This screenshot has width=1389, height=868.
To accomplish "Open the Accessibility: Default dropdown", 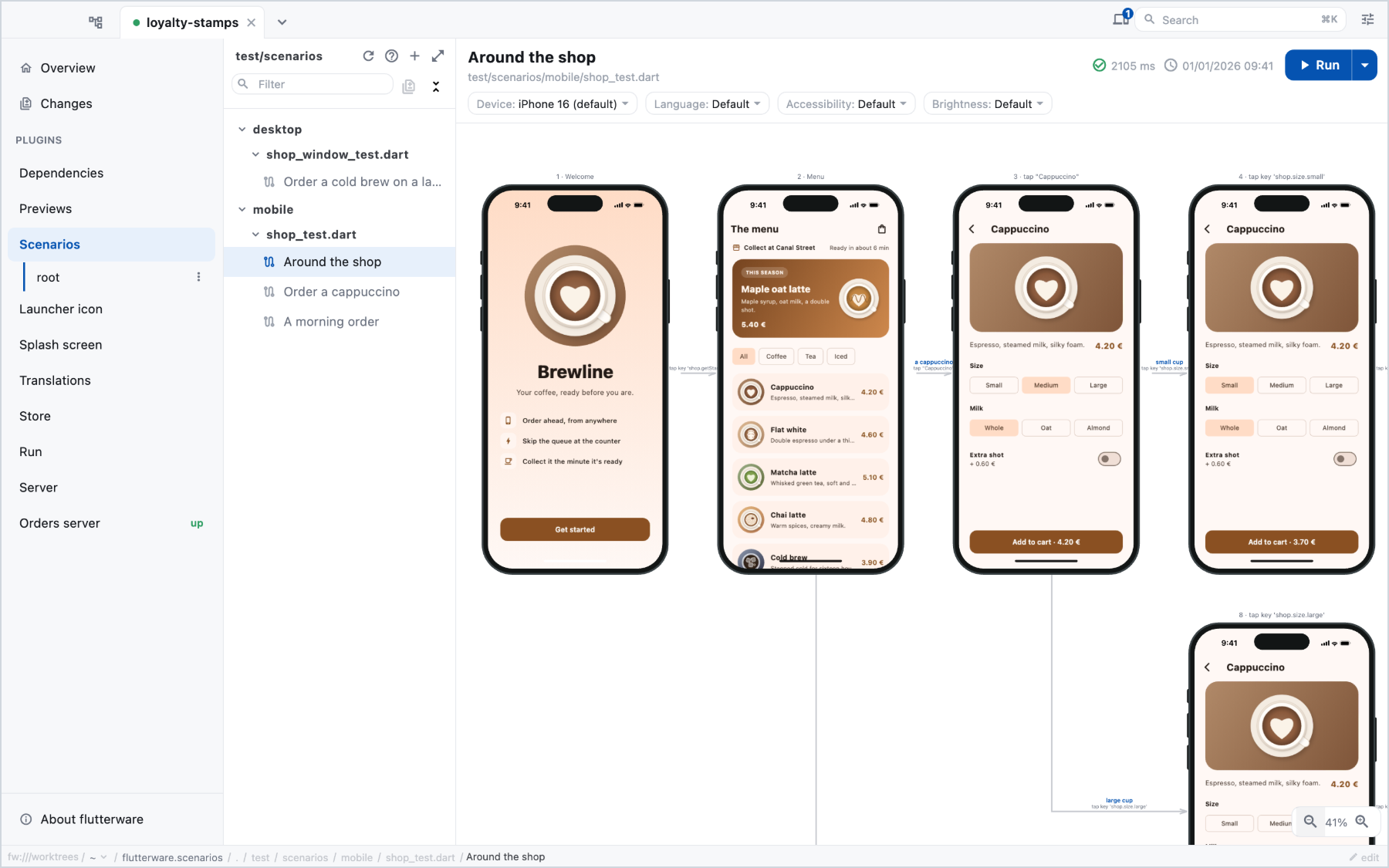I will [x=847, y=104].
